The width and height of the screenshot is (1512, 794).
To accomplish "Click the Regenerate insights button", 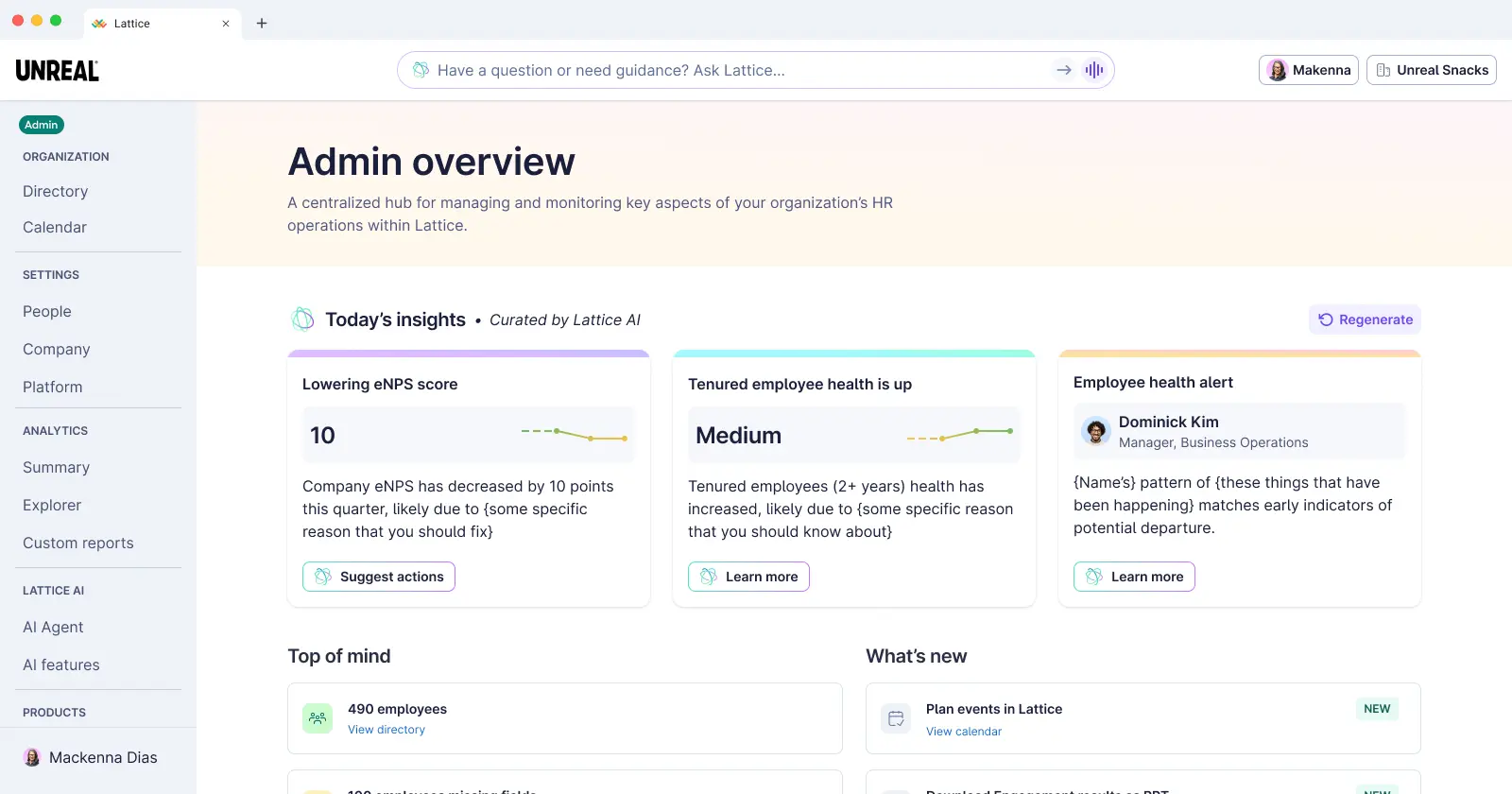I will (1365, 319).
